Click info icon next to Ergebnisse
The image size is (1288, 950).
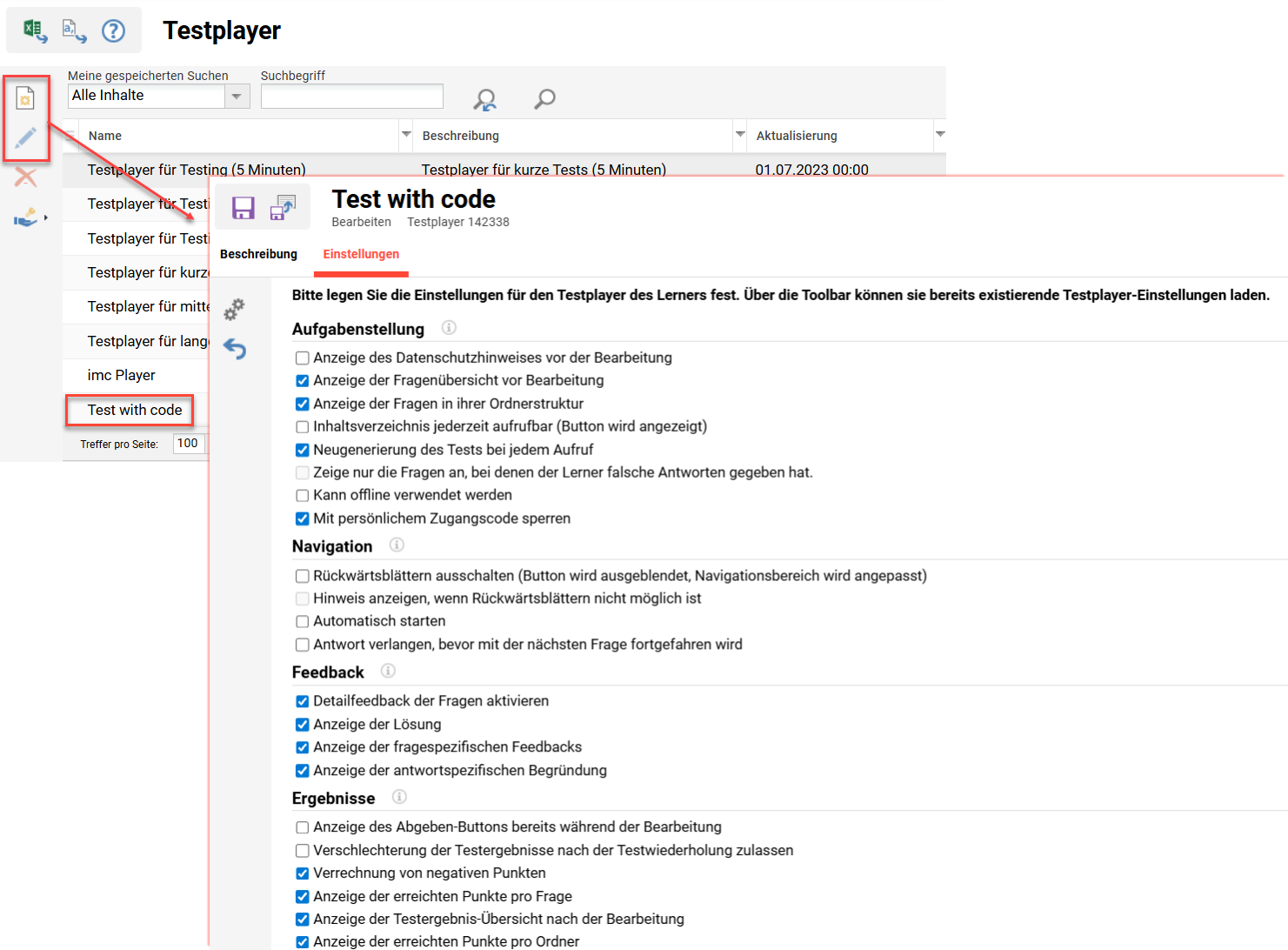[x=399, y=797]
